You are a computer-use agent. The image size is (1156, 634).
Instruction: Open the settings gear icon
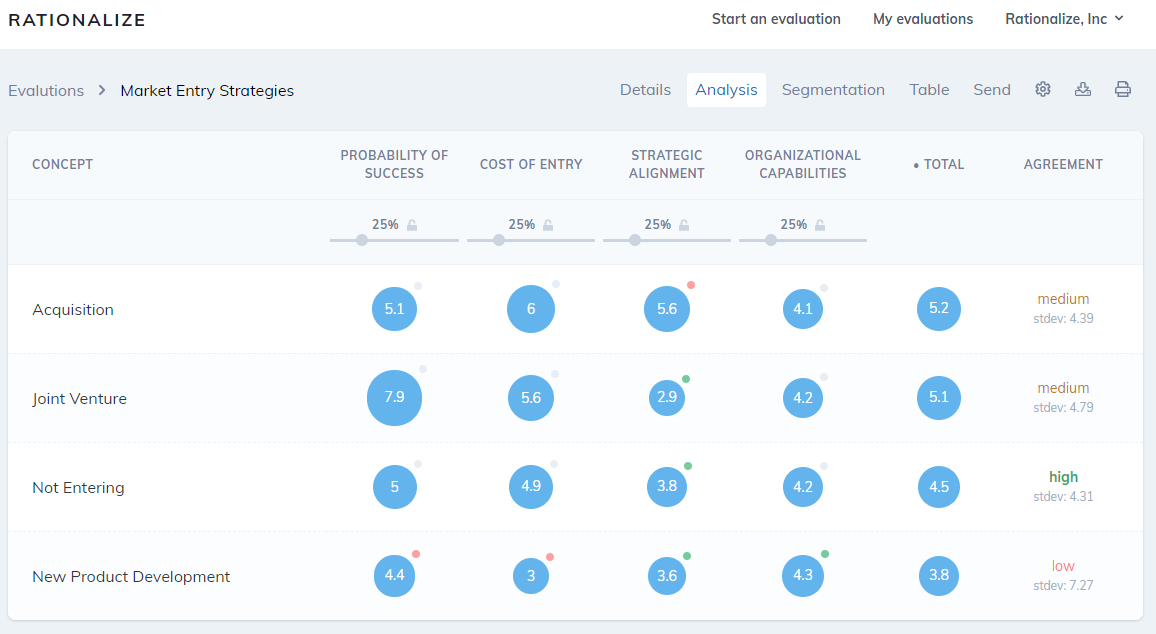(x=1042, y=89)
